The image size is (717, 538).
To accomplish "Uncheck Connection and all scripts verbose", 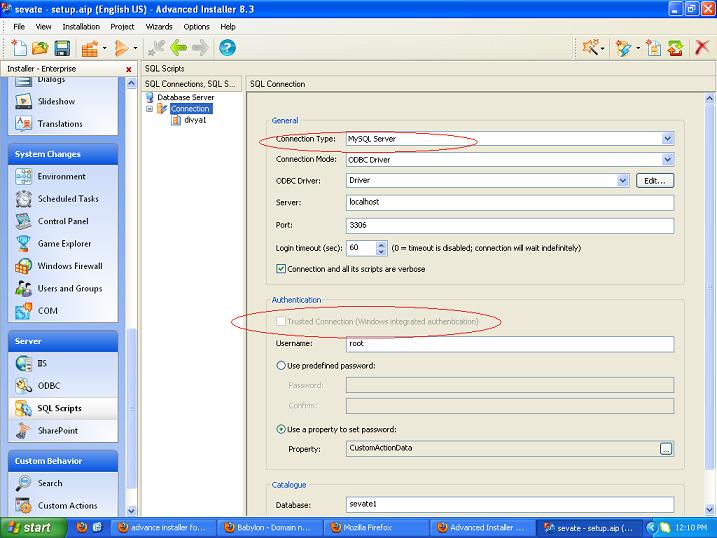I will 281,268.
